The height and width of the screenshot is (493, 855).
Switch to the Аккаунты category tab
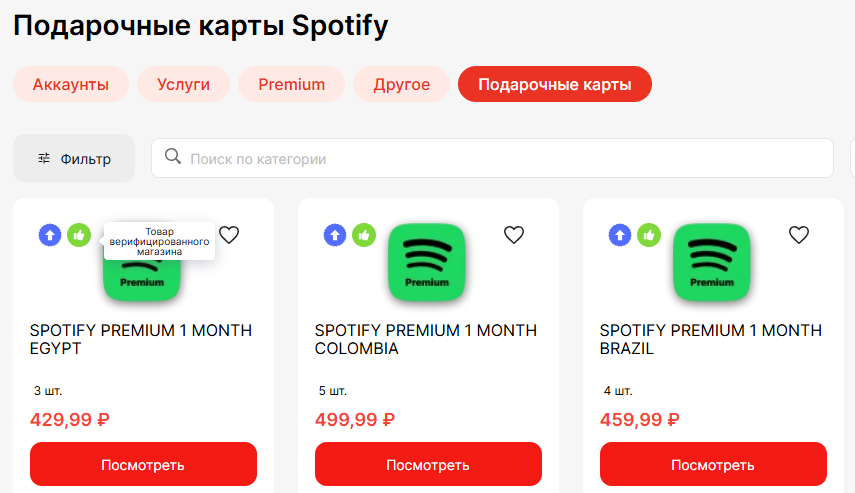click(71, 84)
